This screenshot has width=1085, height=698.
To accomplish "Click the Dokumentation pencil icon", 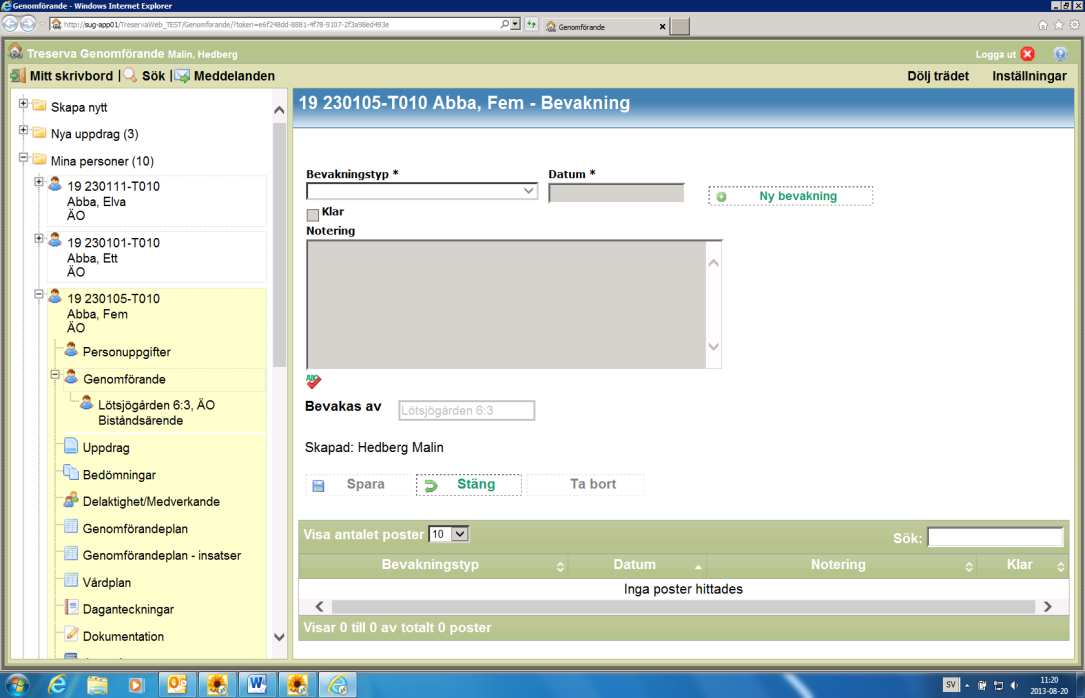I will 71,634.
